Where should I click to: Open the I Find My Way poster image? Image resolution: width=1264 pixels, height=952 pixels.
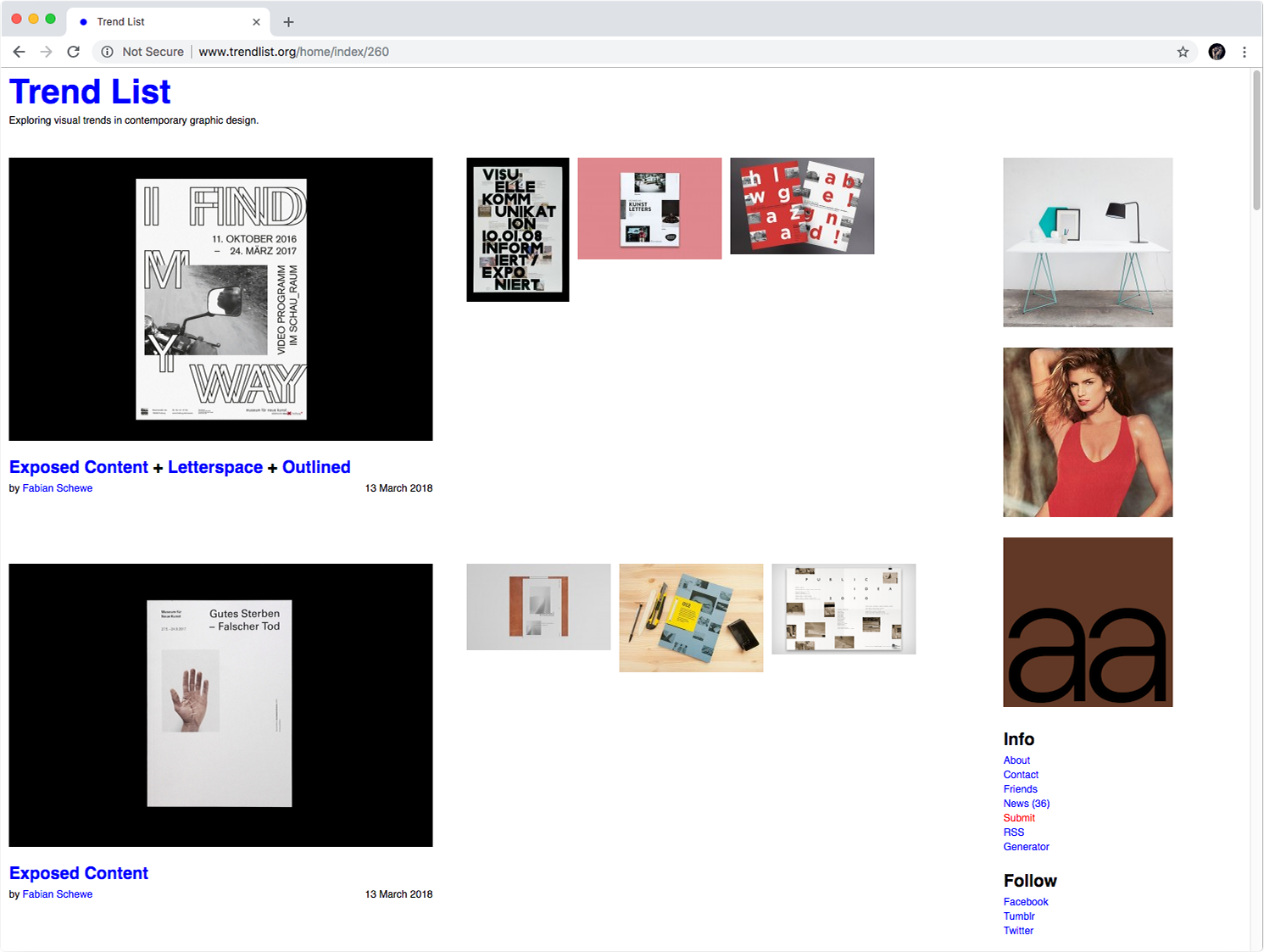tap(220, 299)
